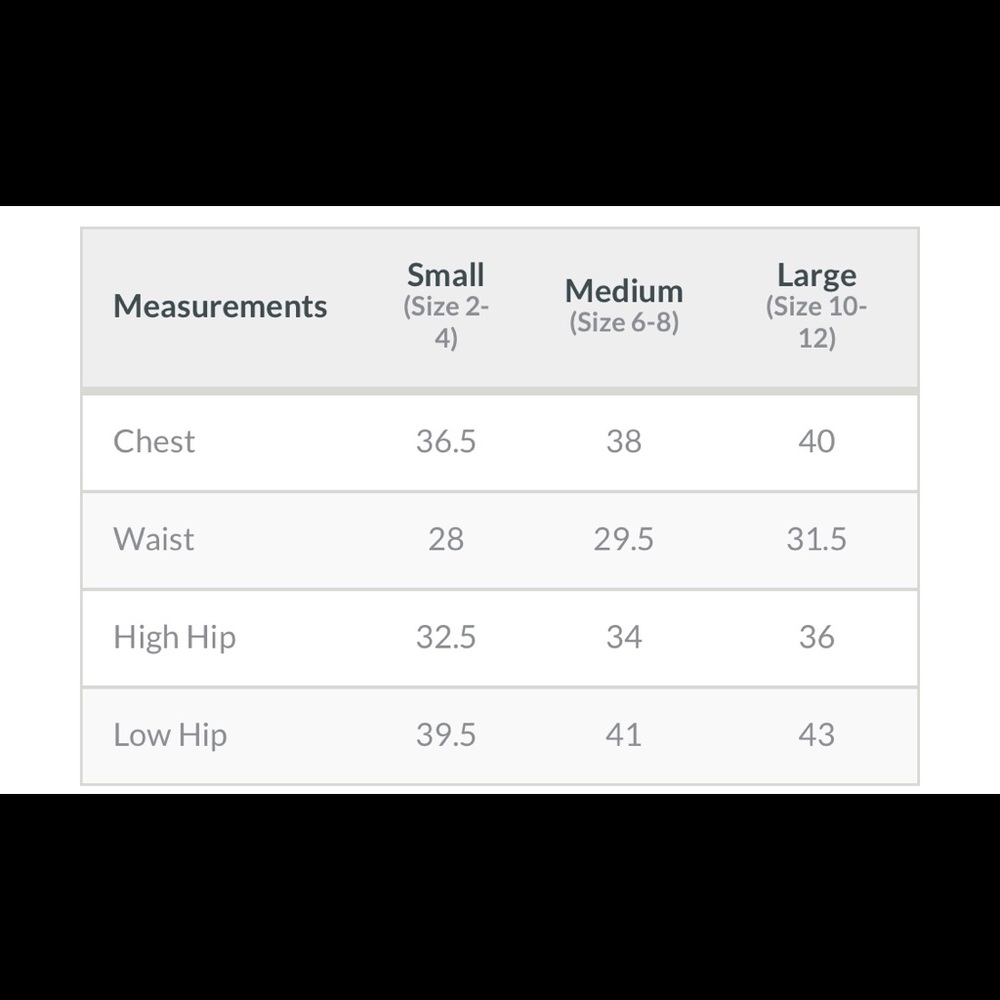Click the Chest row label

(x=154, y=441)
